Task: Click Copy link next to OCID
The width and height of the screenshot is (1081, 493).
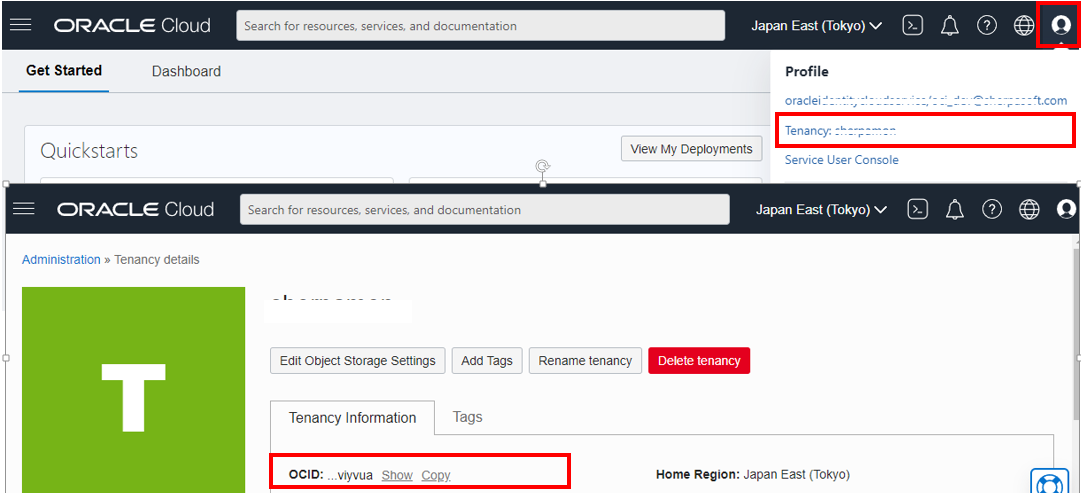Action: 436,475
